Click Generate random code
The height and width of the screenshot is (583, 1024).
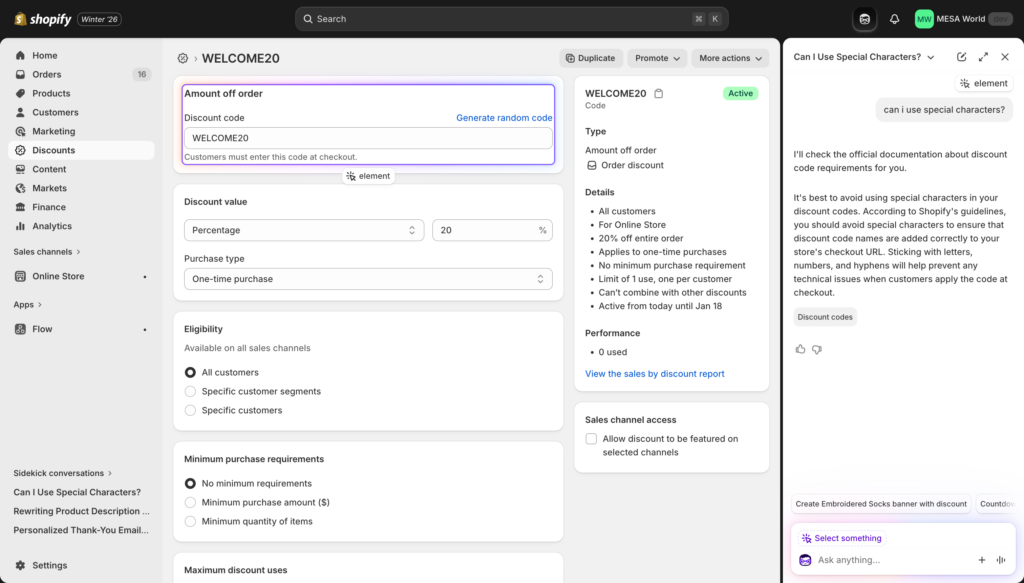coord(504,117)
